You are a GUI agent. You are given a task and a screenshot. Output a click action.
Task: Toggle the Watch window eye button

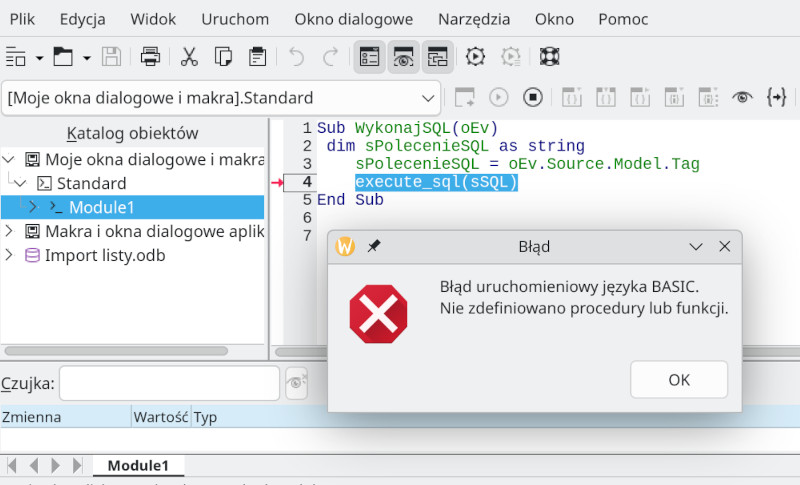(404, 57)
